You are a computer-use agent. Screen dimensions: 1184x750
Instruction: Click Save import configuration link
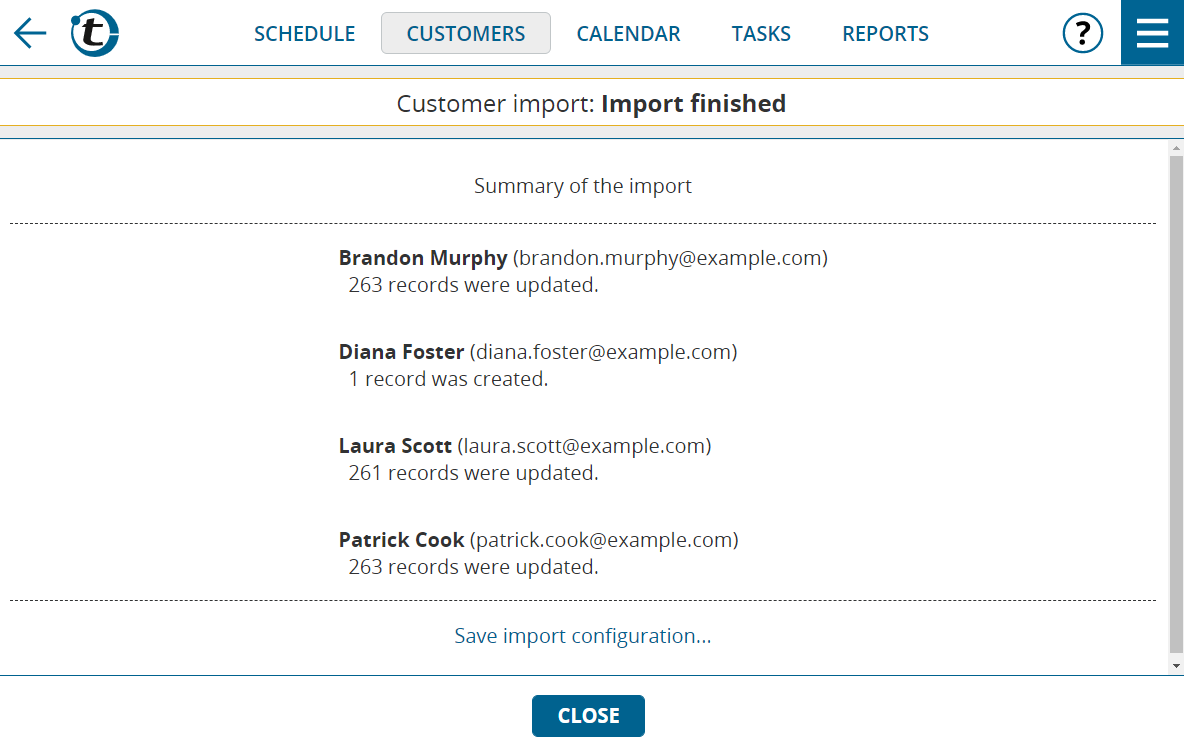coord(582,636)
